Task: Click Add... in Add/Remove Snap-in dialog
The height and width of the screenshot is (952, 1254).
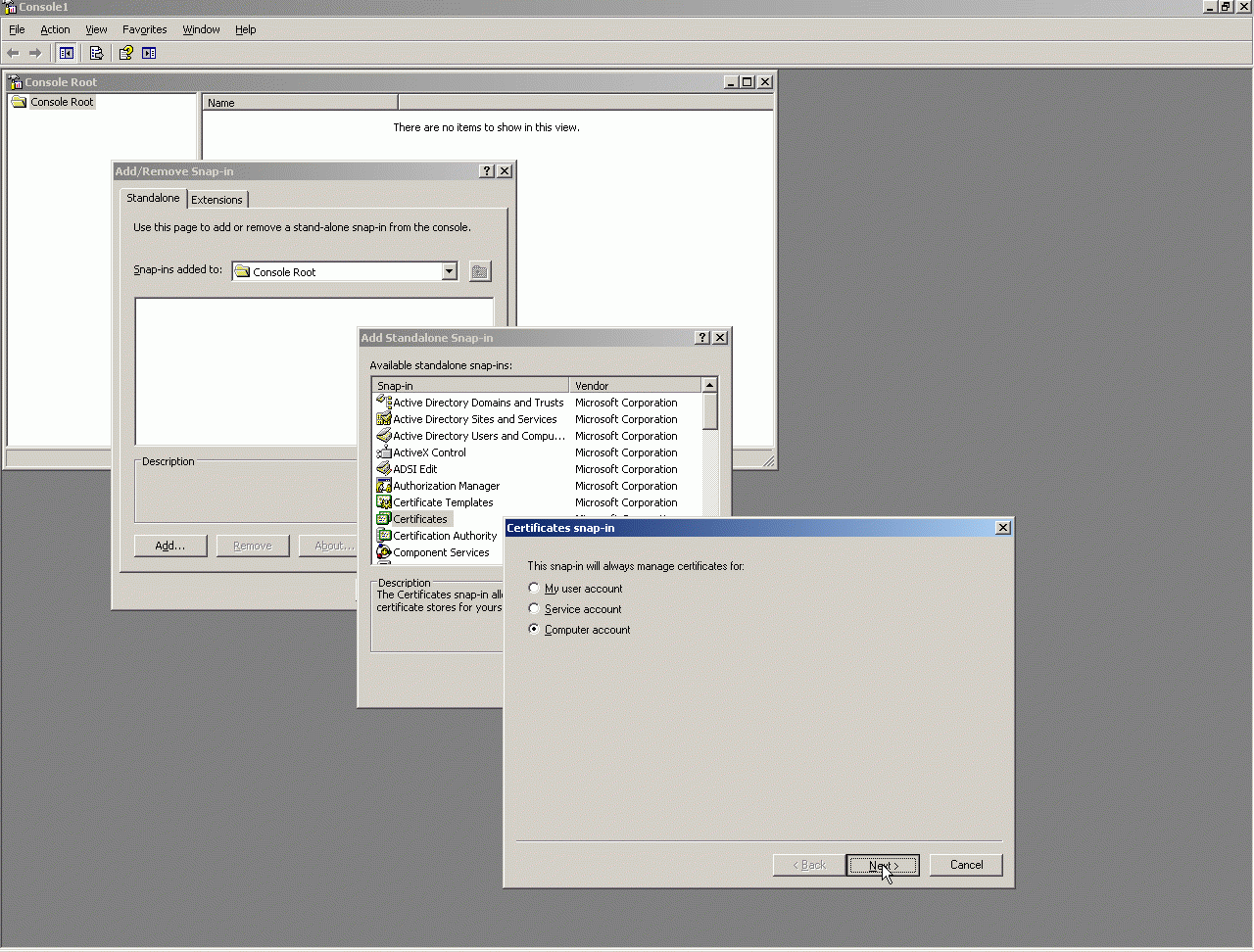Action: (170, 546)
